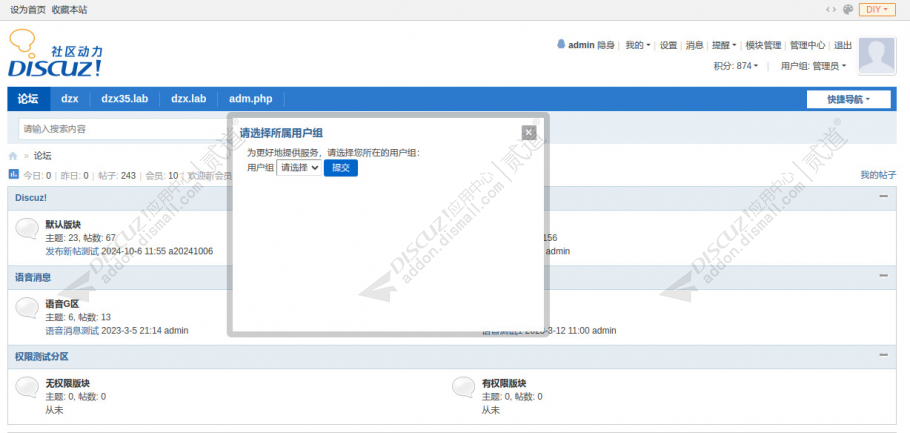Click the 语音G区 forum bubble icon
Viewport: 910px width, 433px height.
[27, 308]
